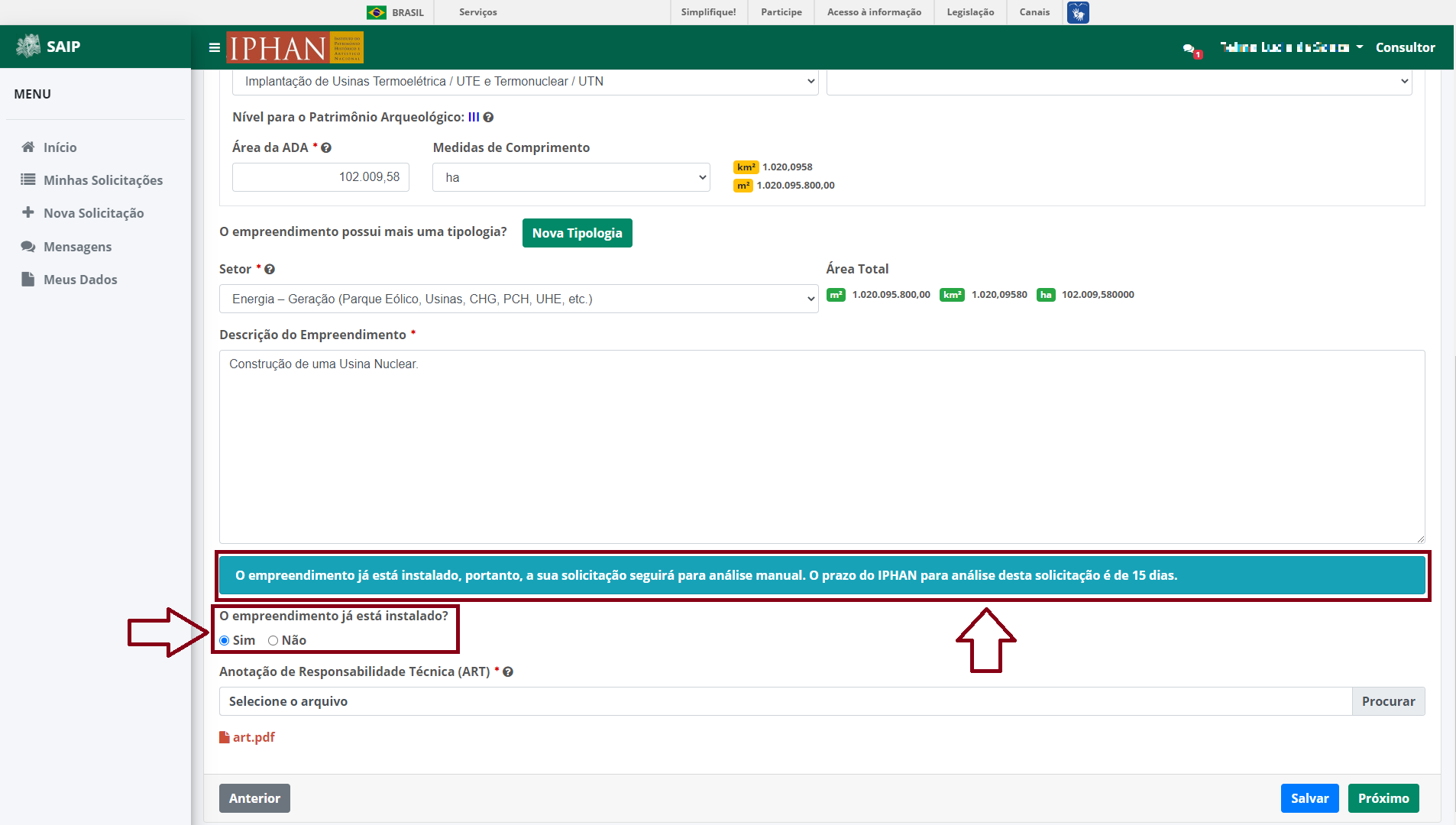Click the BRASIL portal link
Viewport: 1456px width, 825px height.
[x=408, y=12]
